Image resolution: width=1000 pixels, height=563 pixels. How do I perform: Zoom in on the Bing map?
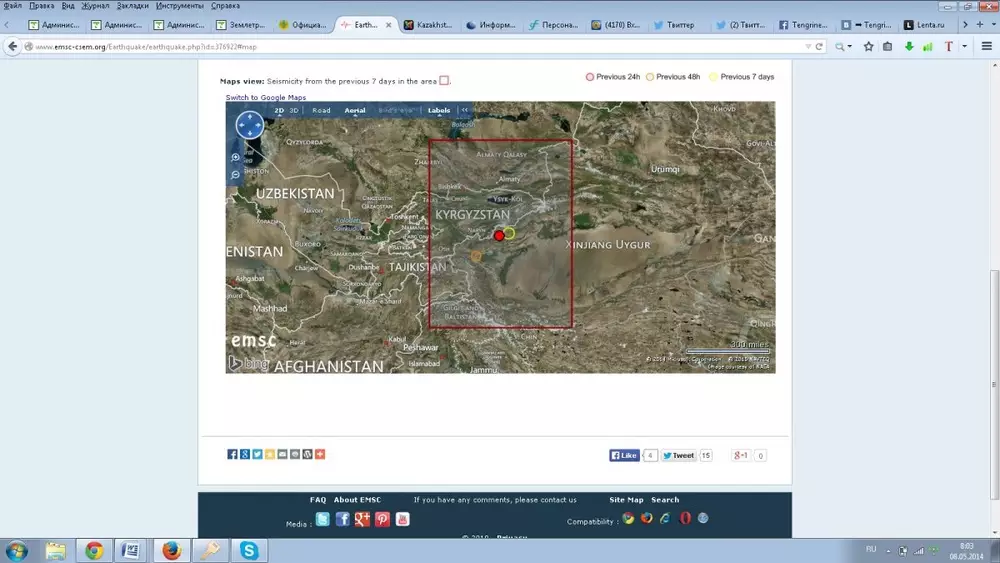[x=235, y=157]
